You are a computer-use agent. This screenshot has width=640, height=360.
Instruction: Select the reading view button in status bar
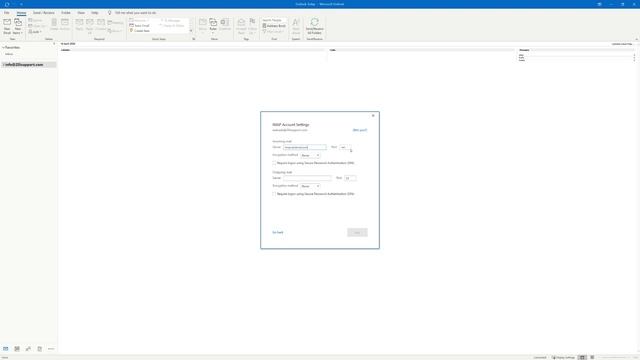click(592, 357)
